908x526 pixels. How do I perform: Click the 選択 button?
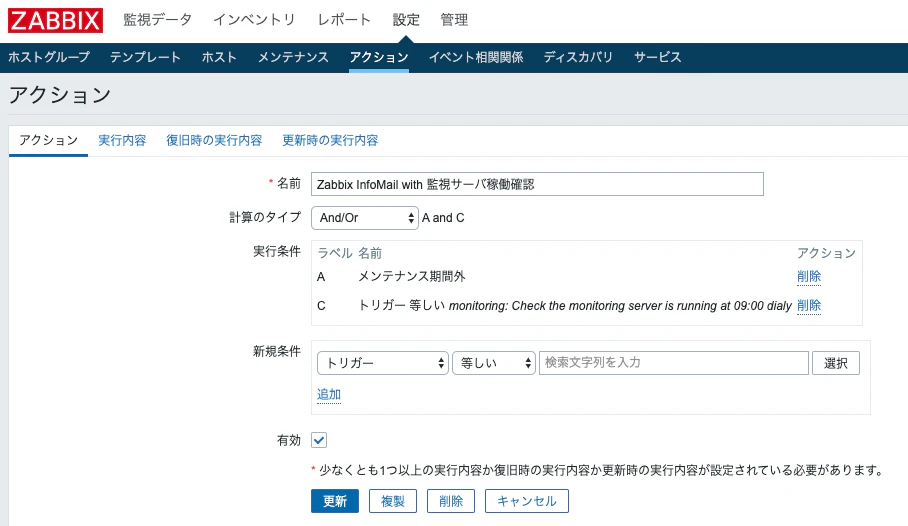[836, 363]
